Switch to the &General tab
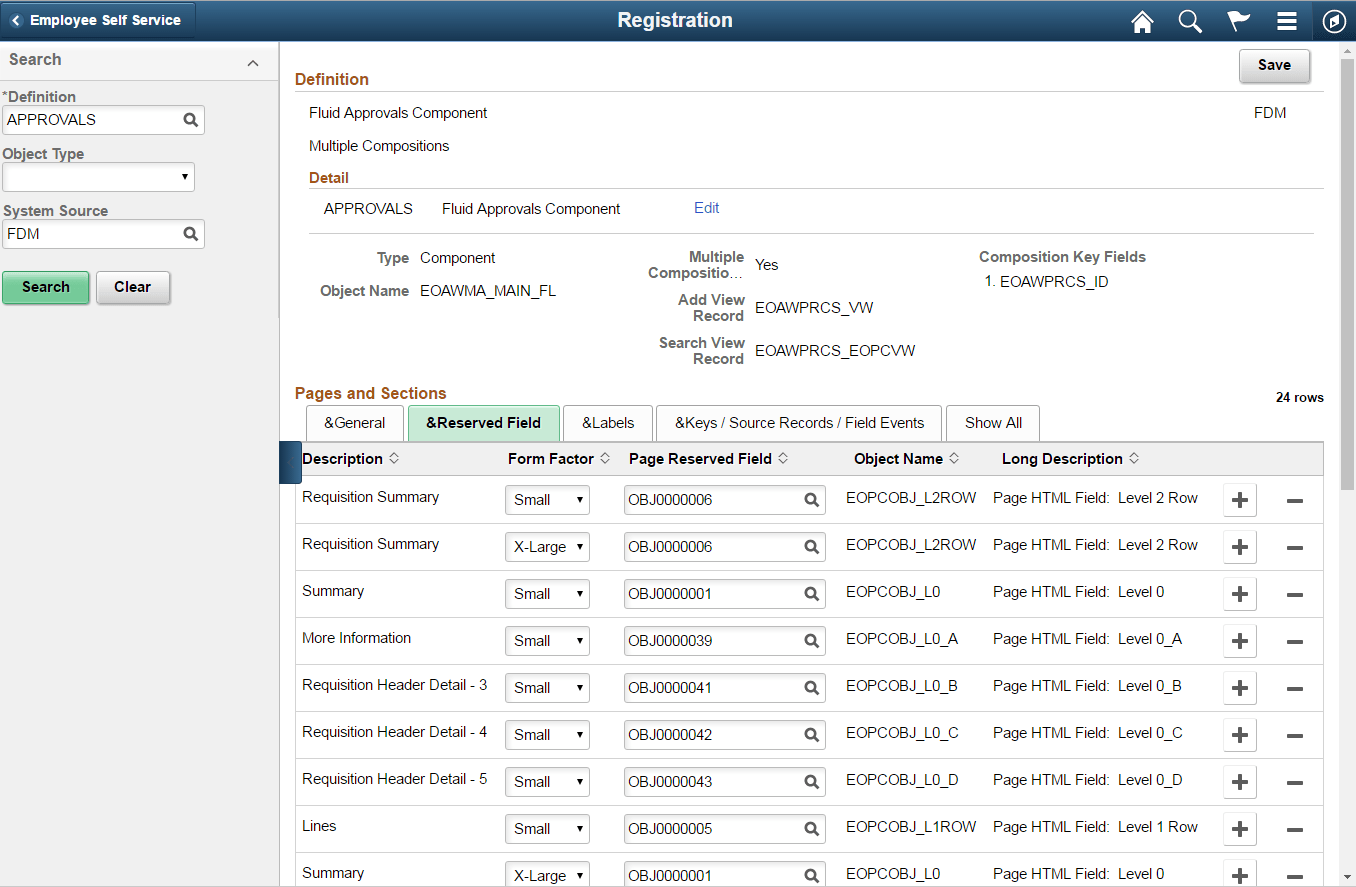The image size is (1356, 887). tap(354, 423)
